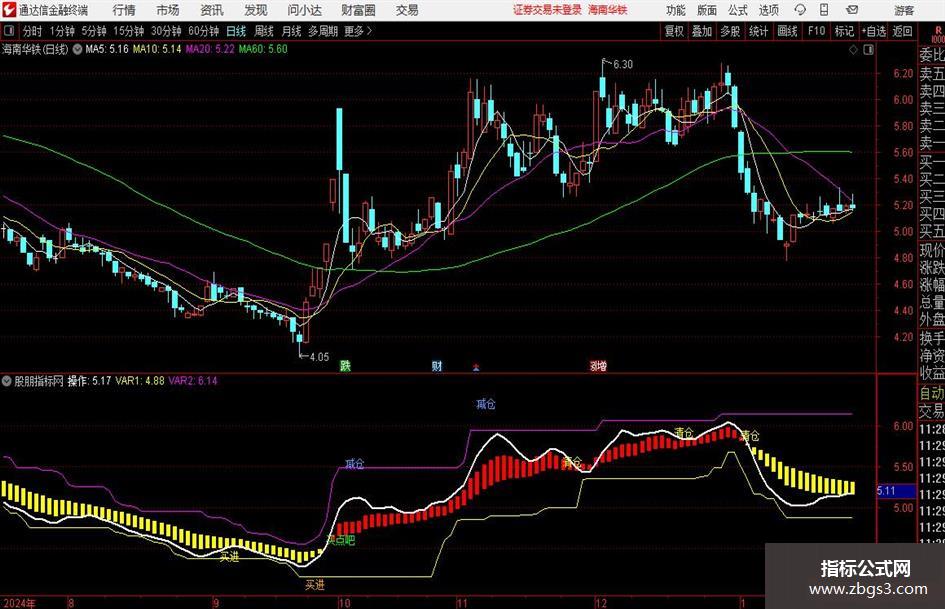Expand the 股朋指标网 indicator dropdown
Screen dimensions: 945x609
click(7, 381)
